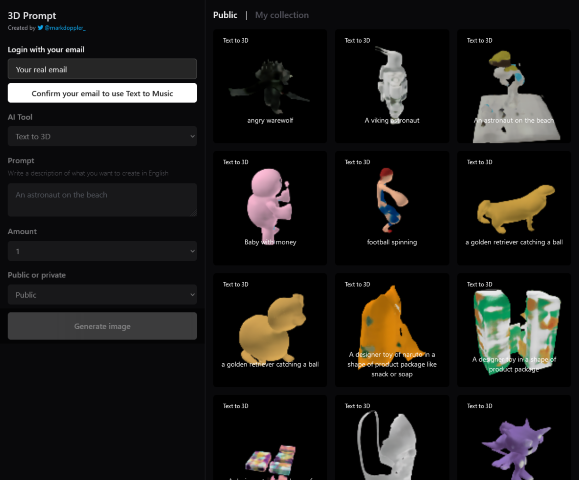Open the astronaut on the beach model card
This screenshot has width=579, height=480.
coord(514,86)
